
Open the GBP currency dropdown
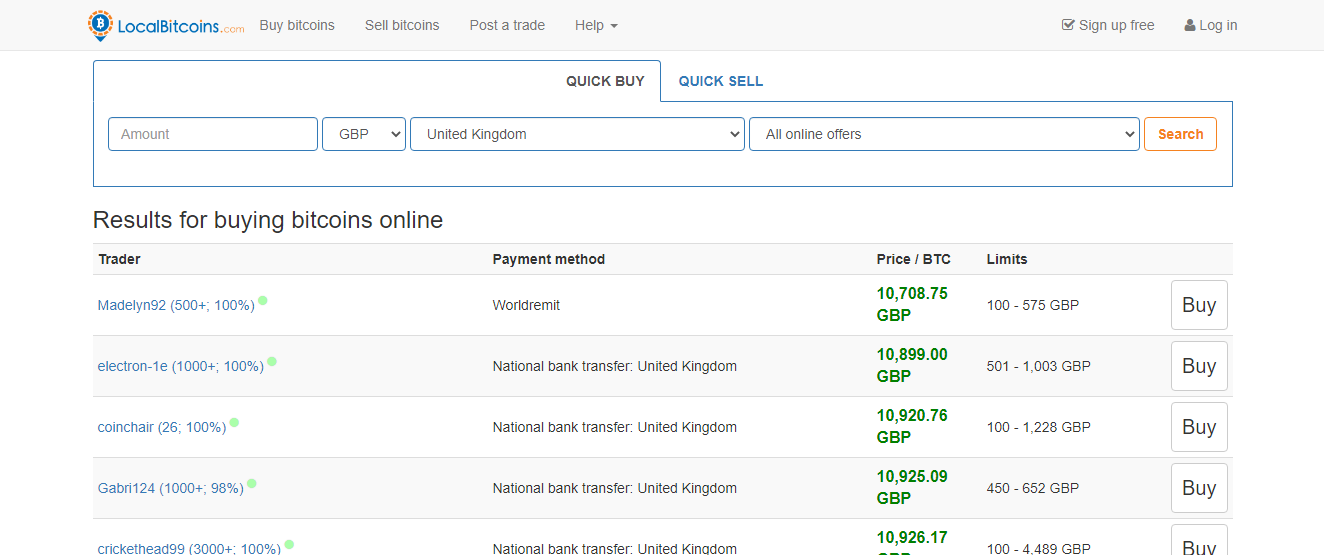coord(364,134)
